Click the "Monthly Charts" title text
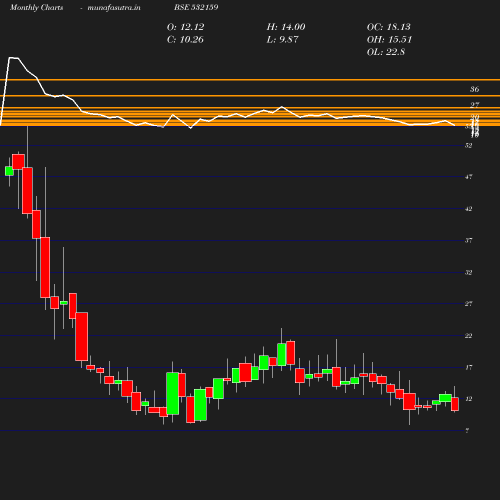This screenshot has height=500, width=500. point(36,7)
